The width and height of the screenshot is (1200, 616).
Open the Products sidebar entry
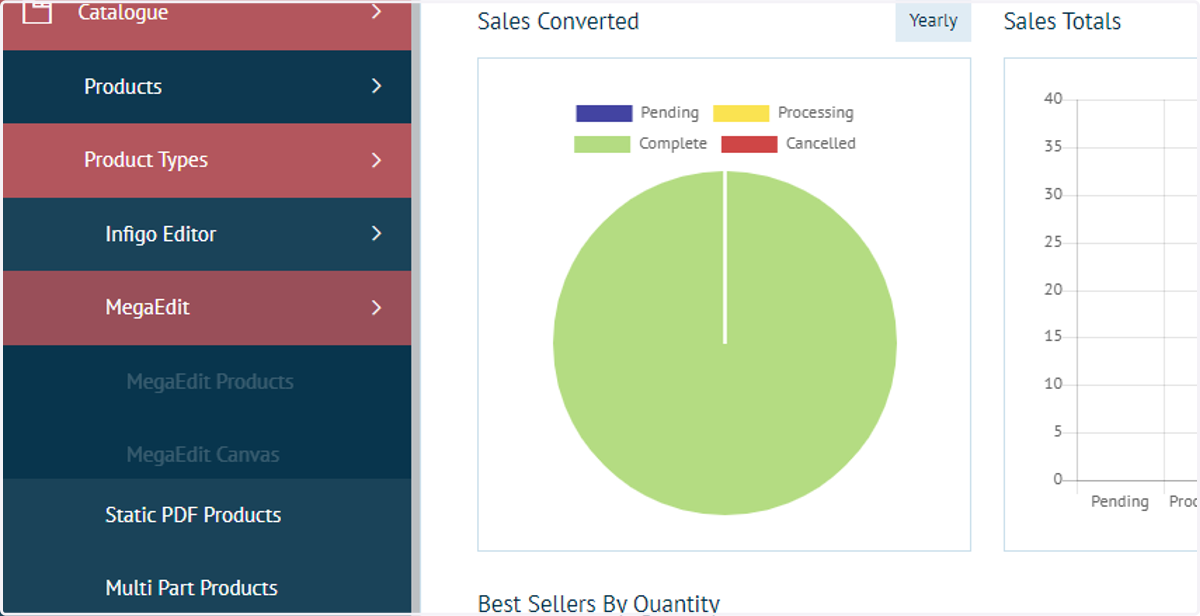207,87
